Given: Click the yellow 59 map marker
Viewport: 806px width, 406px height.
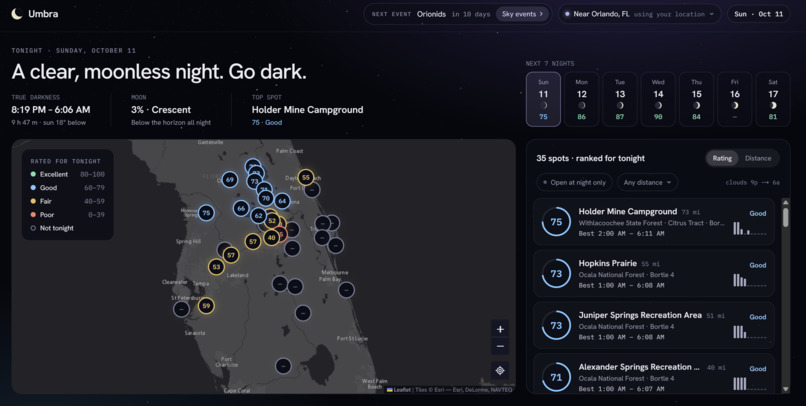Looking at the screenshot, I should (x=206, y=306).
